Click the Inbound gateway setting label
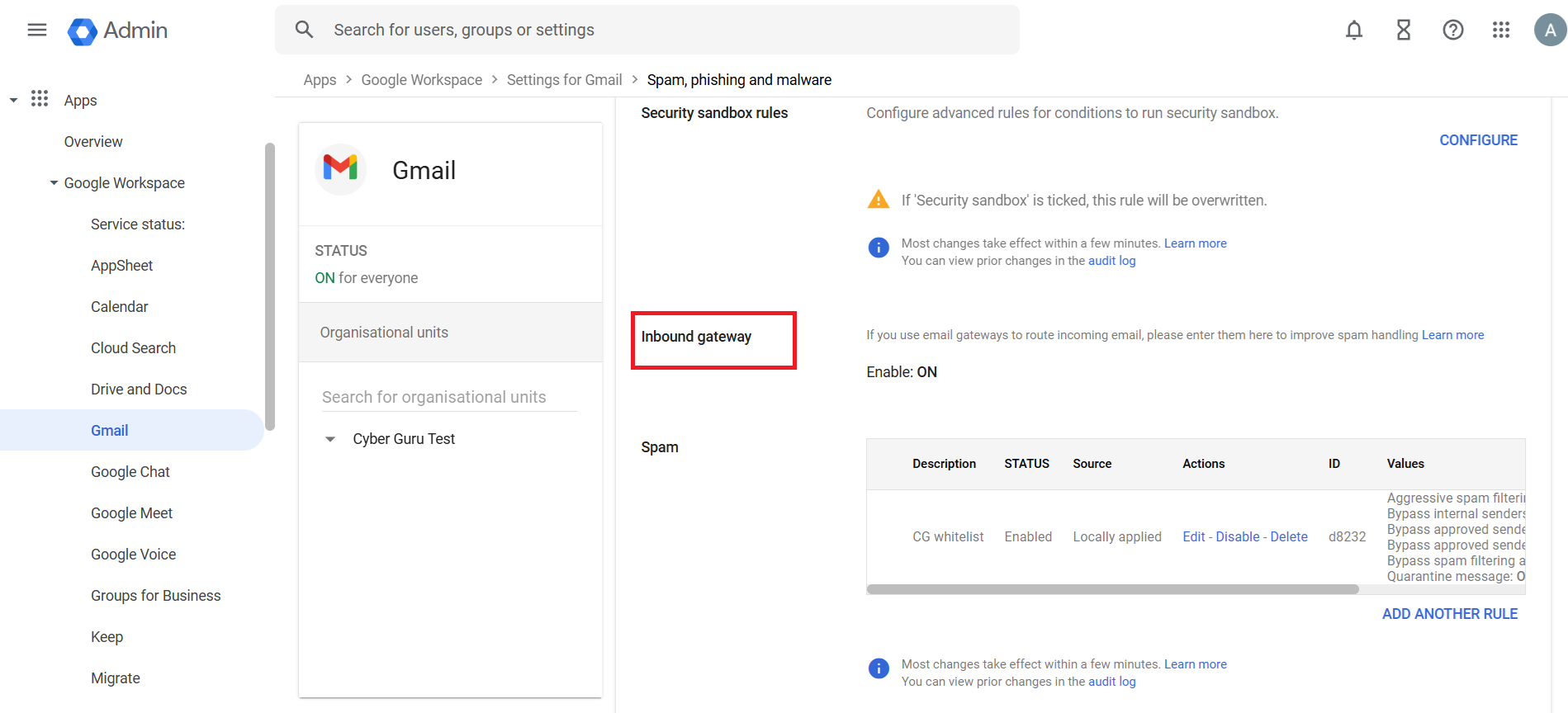This screenshot has width=1568, height=713. 696,337
